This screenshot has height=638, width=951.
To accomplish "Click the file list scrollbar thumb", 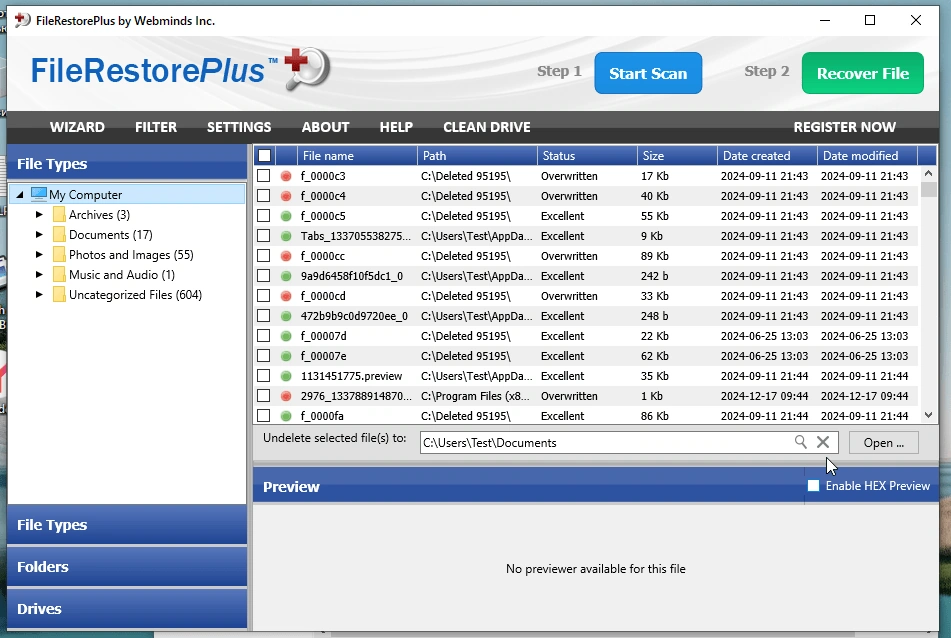I will coord(929,189).
